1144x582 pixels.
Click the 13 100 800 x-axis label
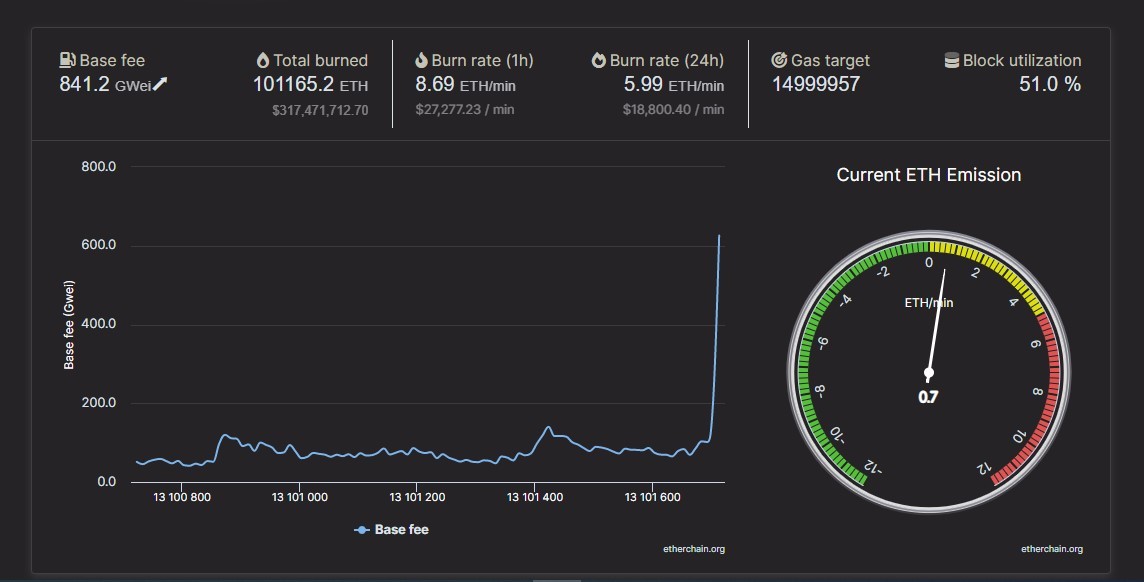[182, 497]
